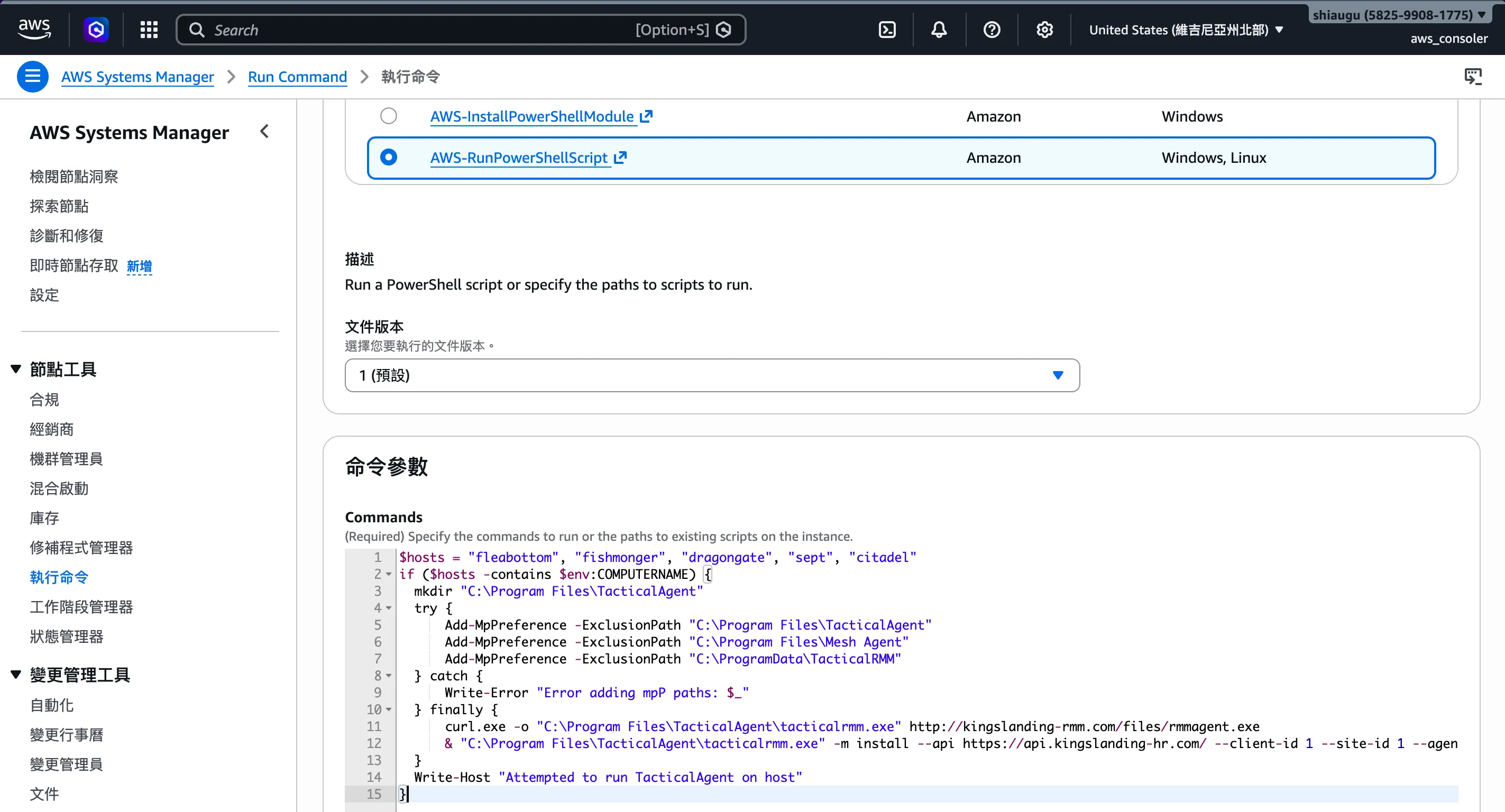Click the shield icon in search bar
Screen dimensions: 1505x812
pyautogui.click(x=723, y=30)
